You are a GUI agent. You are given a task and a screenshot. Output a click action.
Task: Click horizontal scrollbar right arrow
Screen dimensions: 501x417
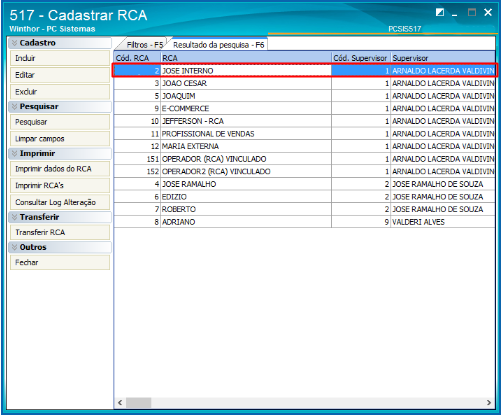click(489, 403)
